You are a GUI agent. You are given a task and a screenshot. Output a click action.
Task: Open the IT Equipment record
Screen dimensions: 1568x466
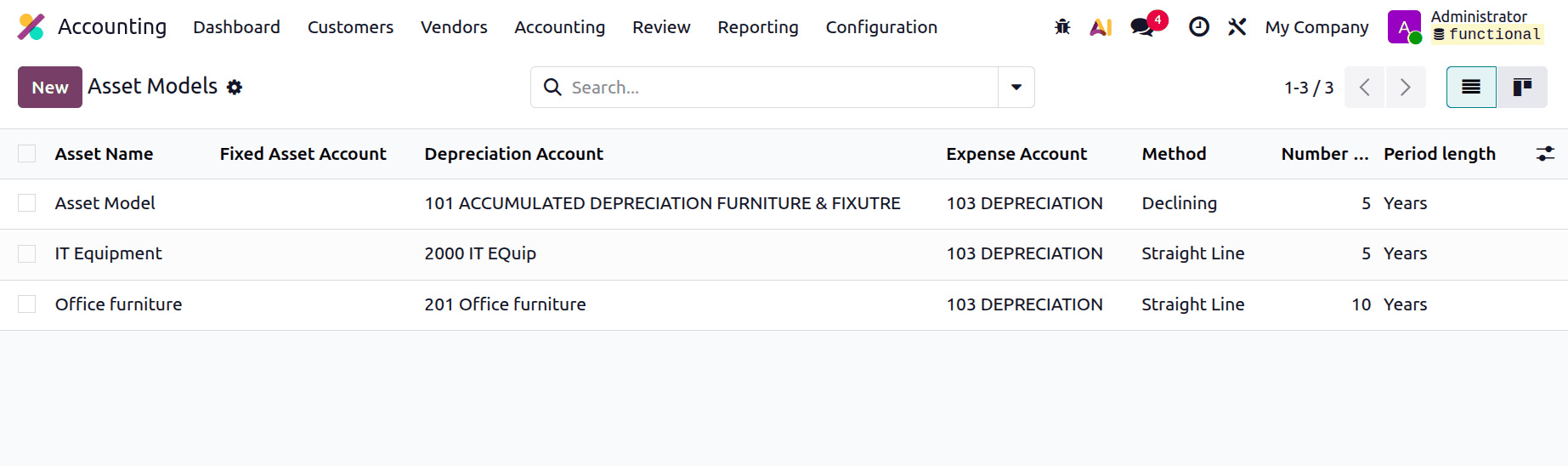[108, 253]
